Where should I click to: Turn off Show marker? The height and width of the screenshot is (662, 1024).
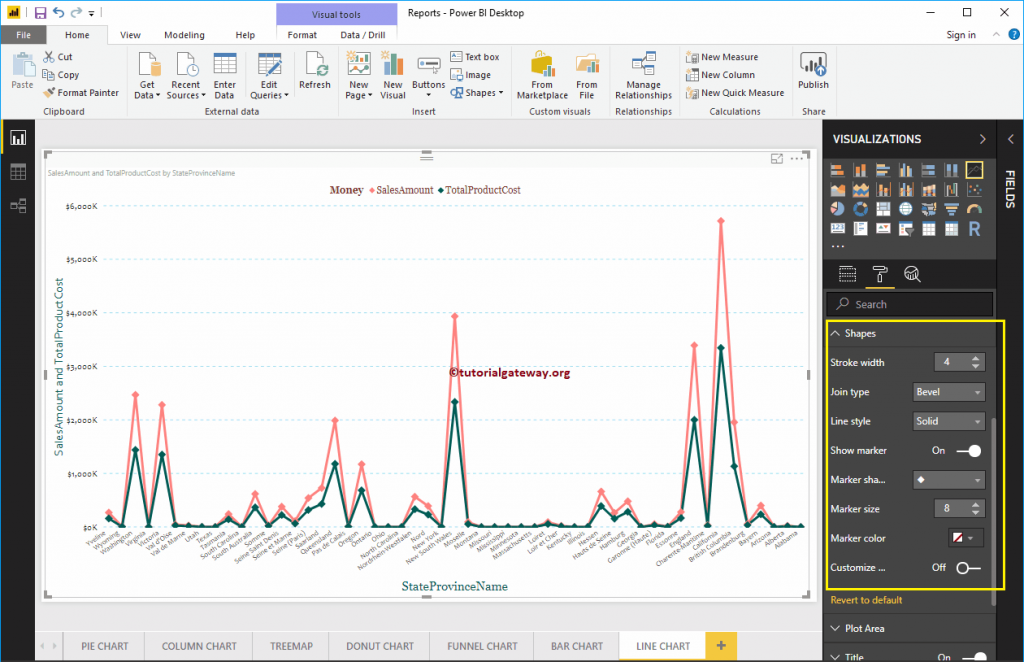tap(966, 451)
